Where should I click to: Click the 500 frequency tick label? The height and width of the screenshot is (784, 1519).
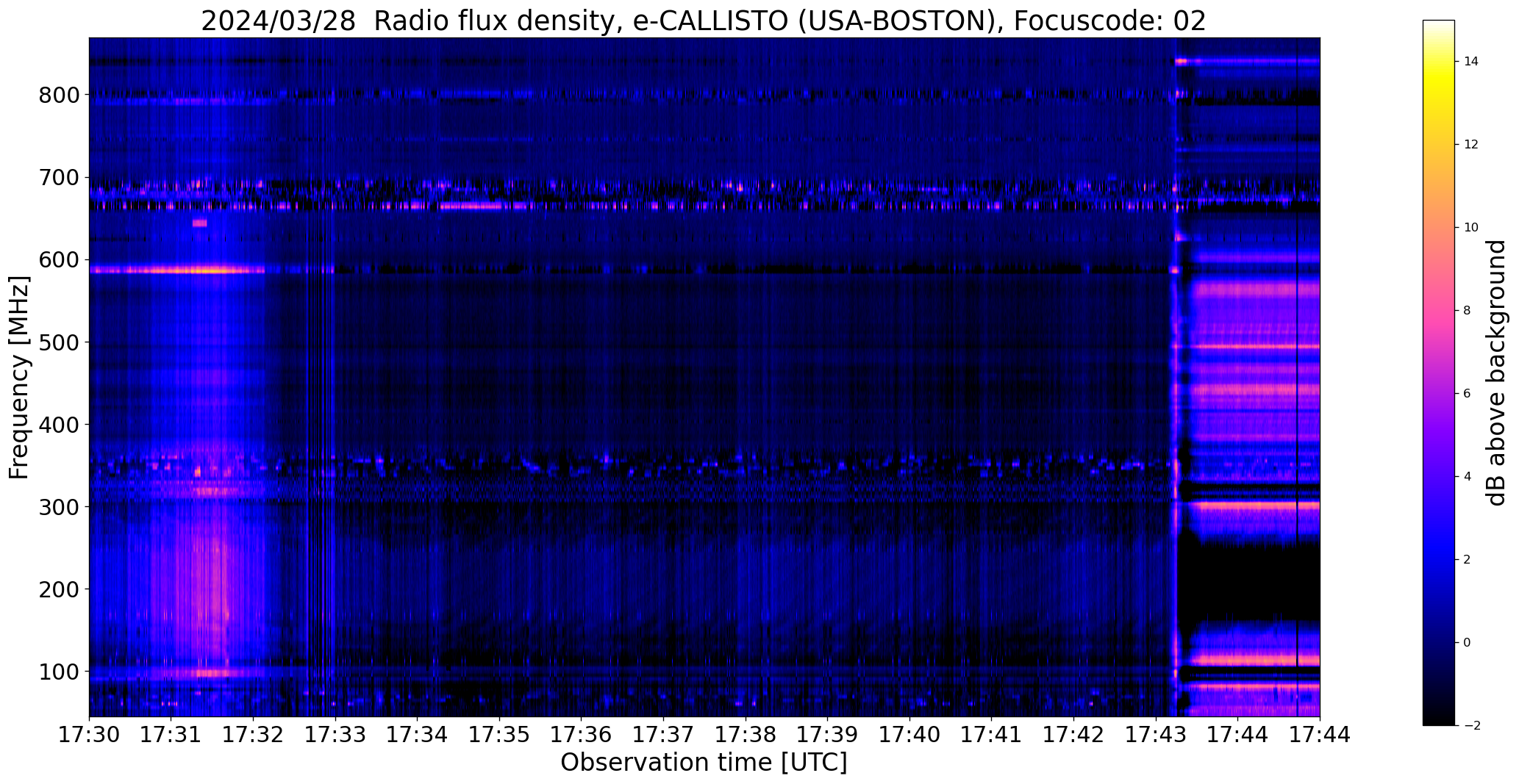tap(58, 342)
